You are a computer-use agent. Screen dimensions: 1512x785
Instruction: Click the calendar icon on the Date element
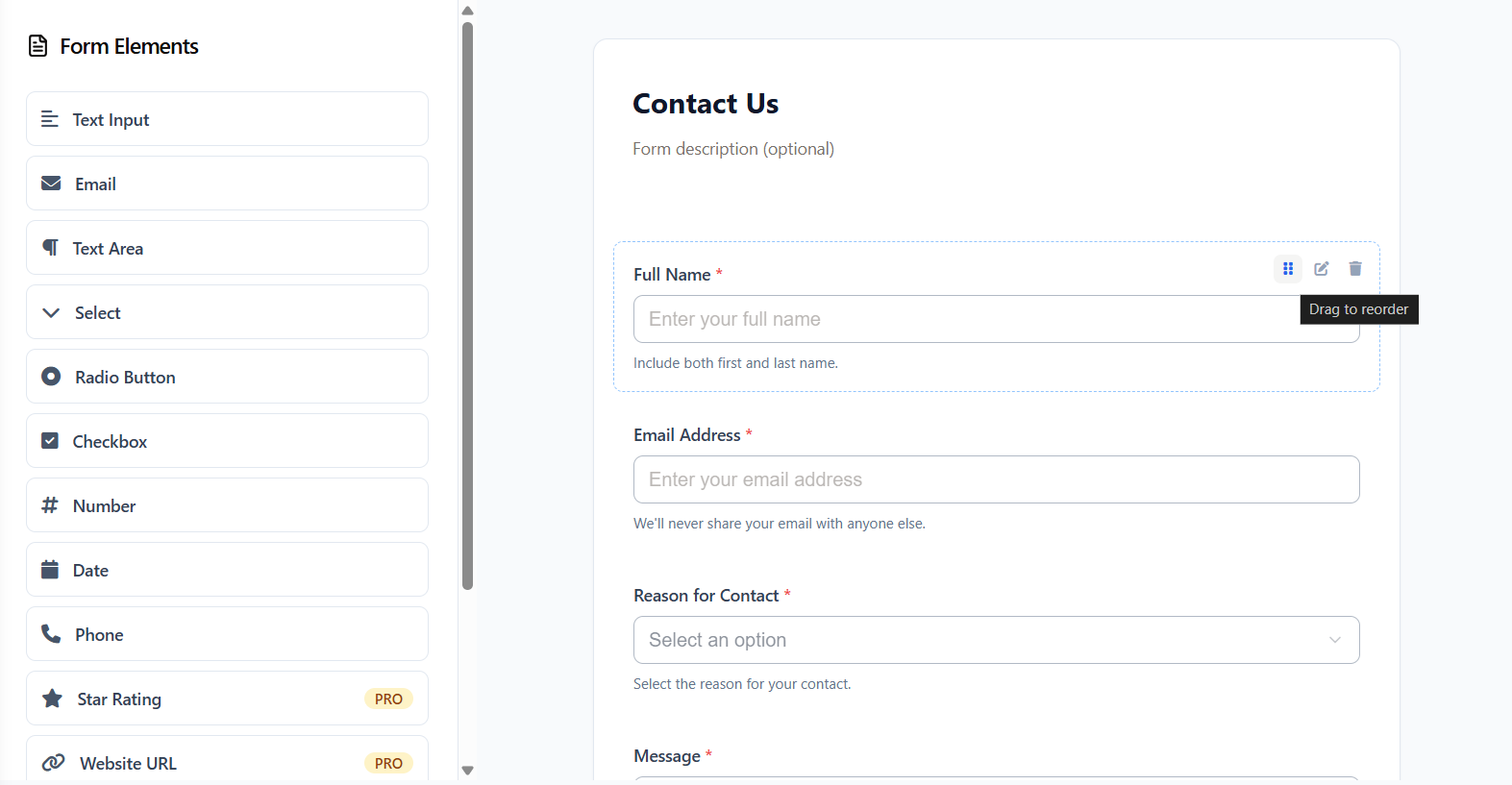tap(50, 569)
